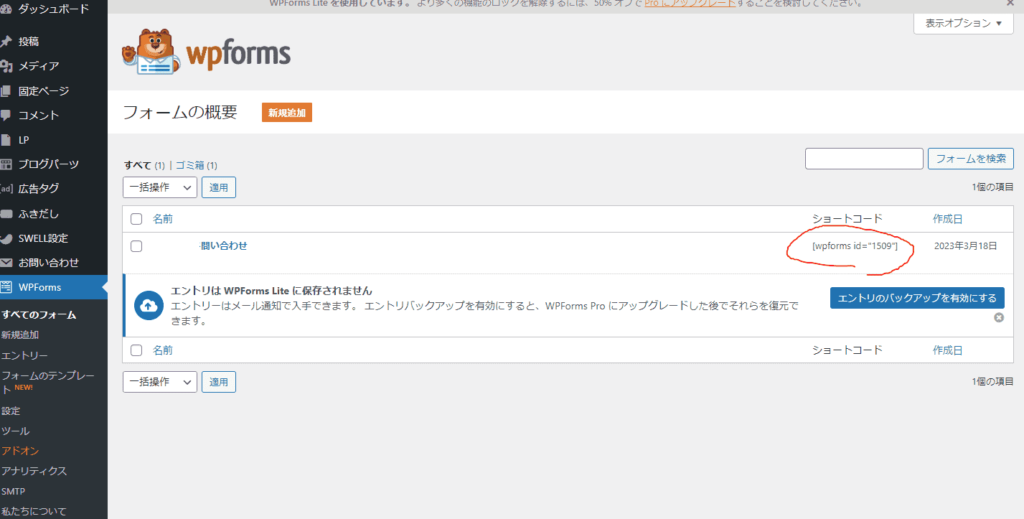The image size is (1024, 519).
Task: Open メディア menu item
Action: pyautogui.click(x=39, y=66)
